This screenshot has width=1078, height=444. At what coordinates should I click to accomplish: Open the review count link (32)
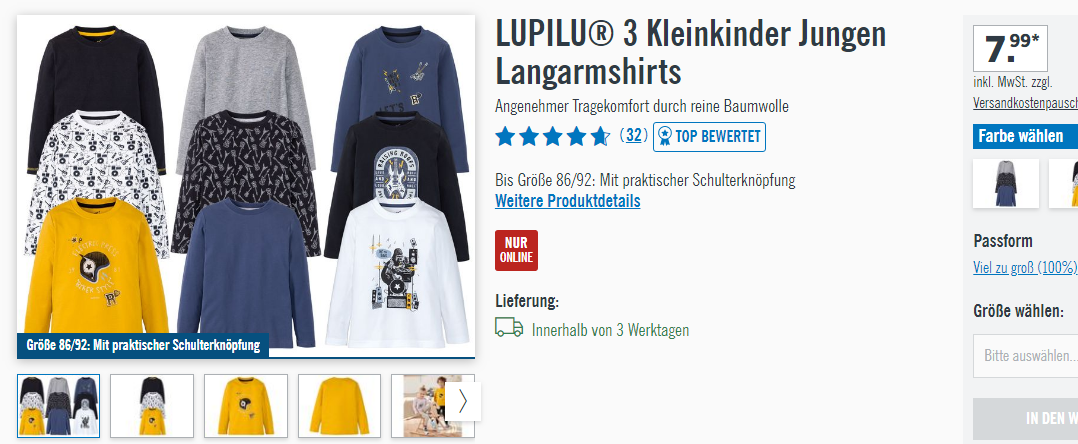pyautogui.click(x=634, y=135)
